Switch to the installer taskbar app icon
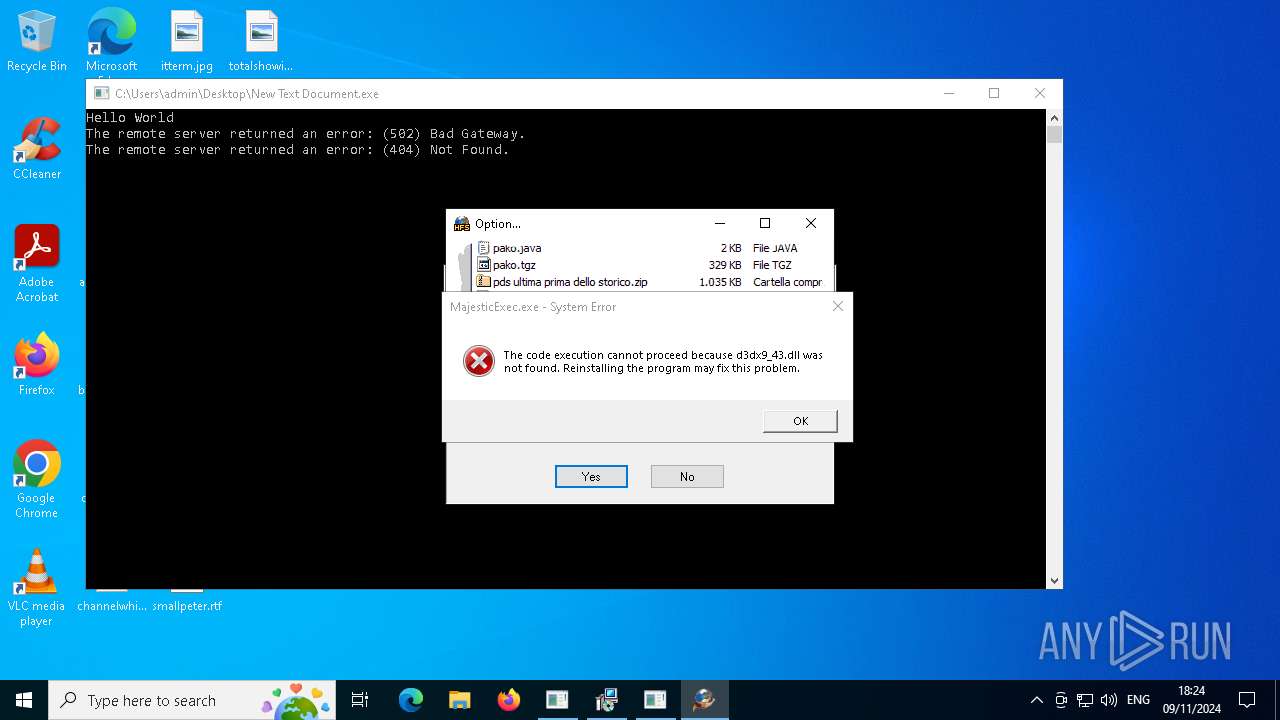The image size is (1280, 720). (x=606, y=700)
